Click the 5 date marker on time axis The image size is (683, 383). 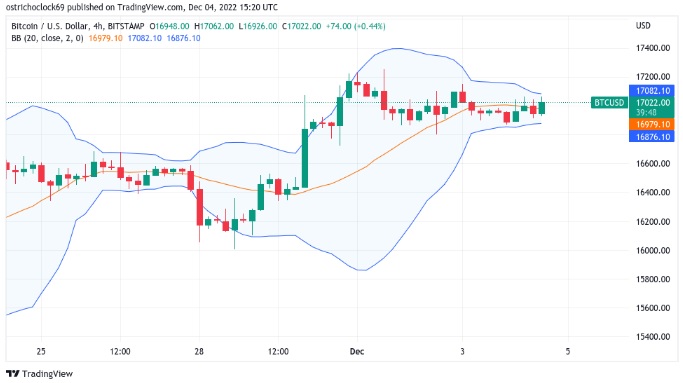568,351
